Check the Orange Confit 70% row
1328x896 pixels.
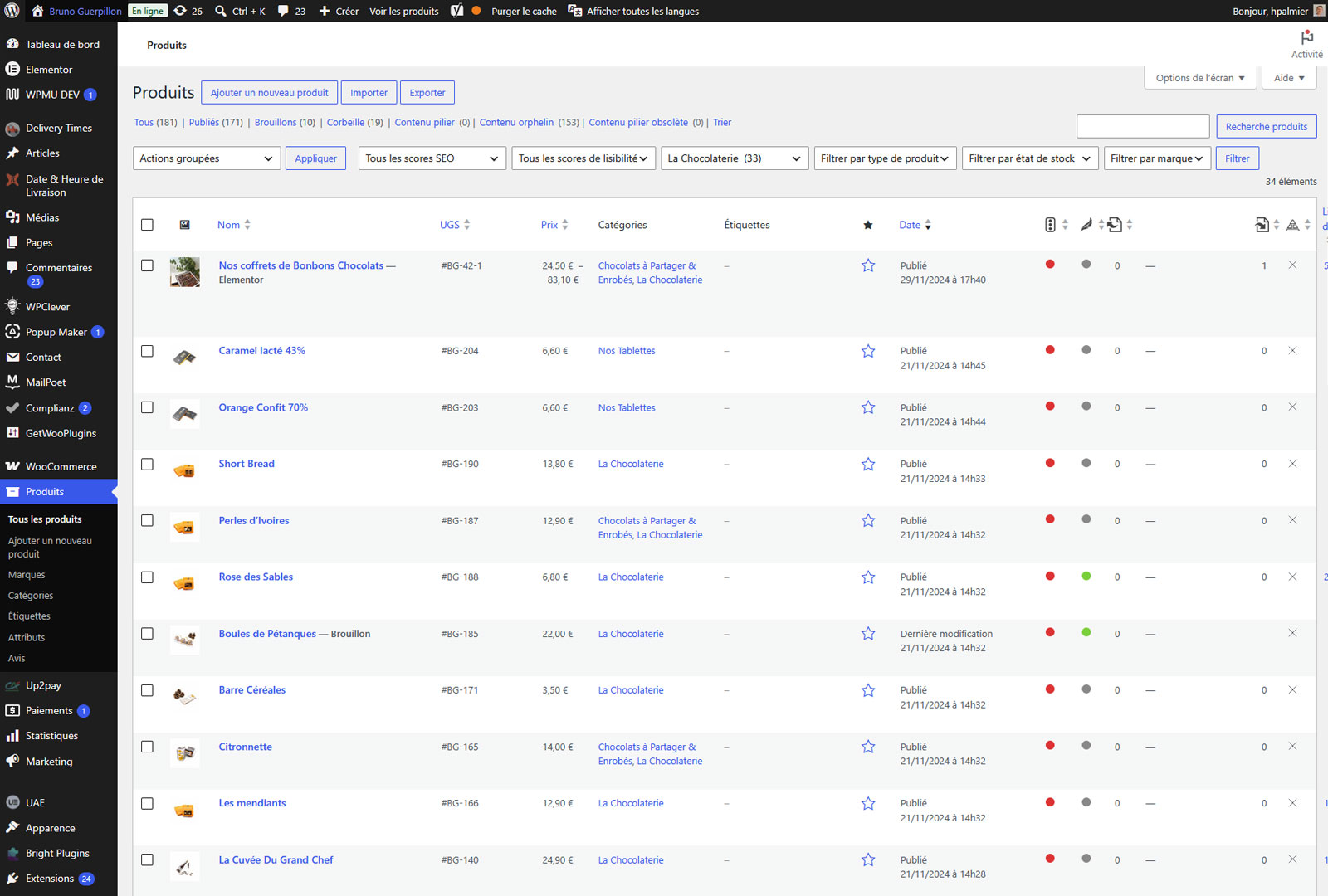(147, 407)
